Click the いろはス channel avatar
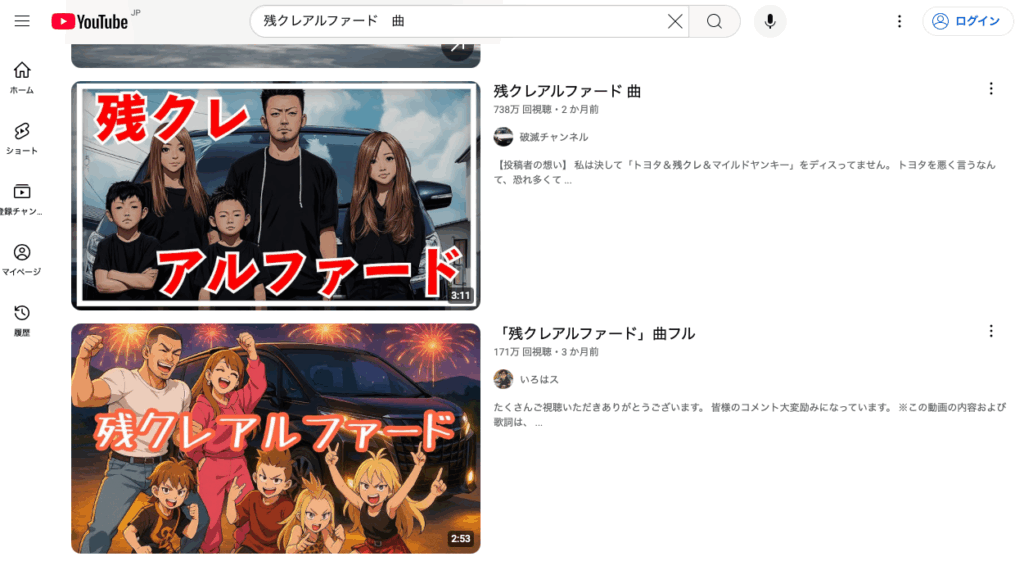This screenshot has height=561, width=1024. tap(503, 379)
